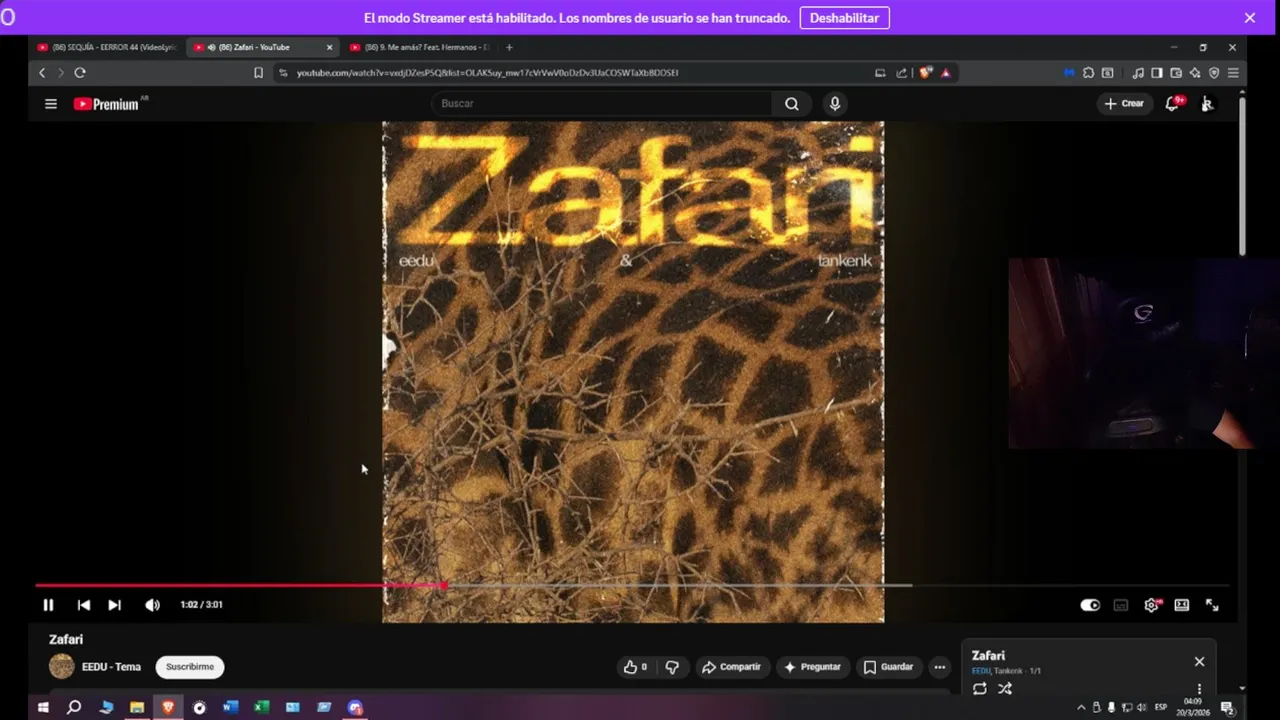Image resolution: width=1280 pixels, height=720 pixels.
Task: Open the browser extensions puzzle icon
Action: tap(1088, 73)
